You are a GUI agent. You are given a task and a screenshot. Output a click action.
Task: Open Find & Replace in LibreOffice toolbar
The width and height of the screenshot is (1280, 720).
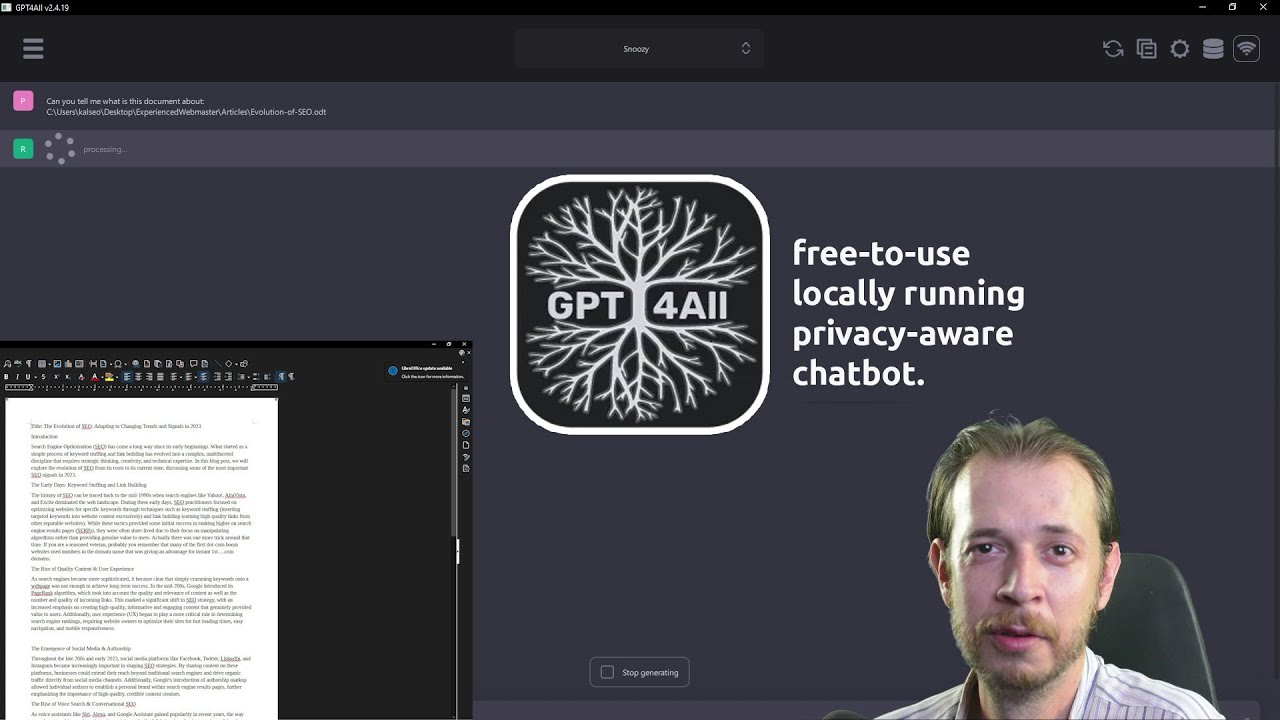7,364
